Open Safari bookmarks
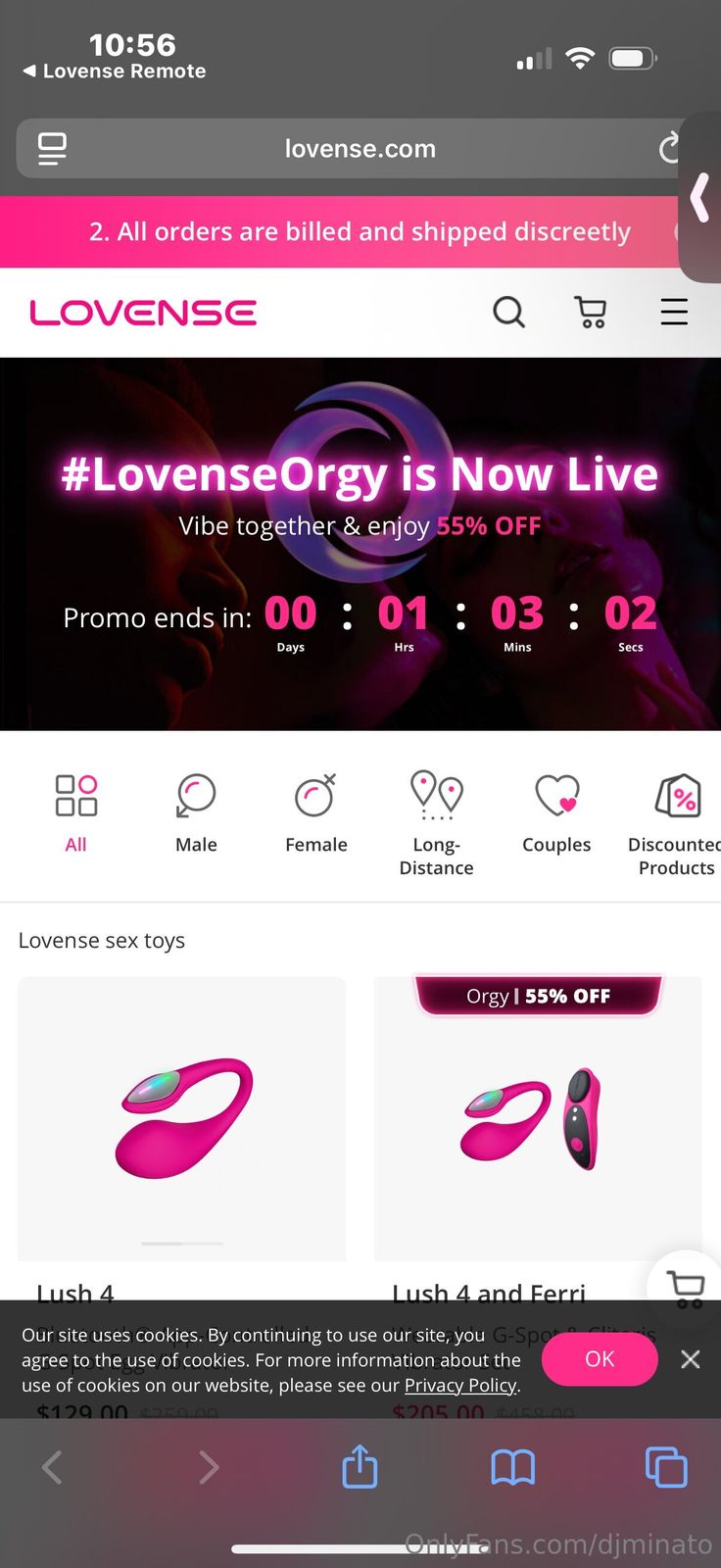This screenshot has width=721, height=1568. click(513, 1467)
